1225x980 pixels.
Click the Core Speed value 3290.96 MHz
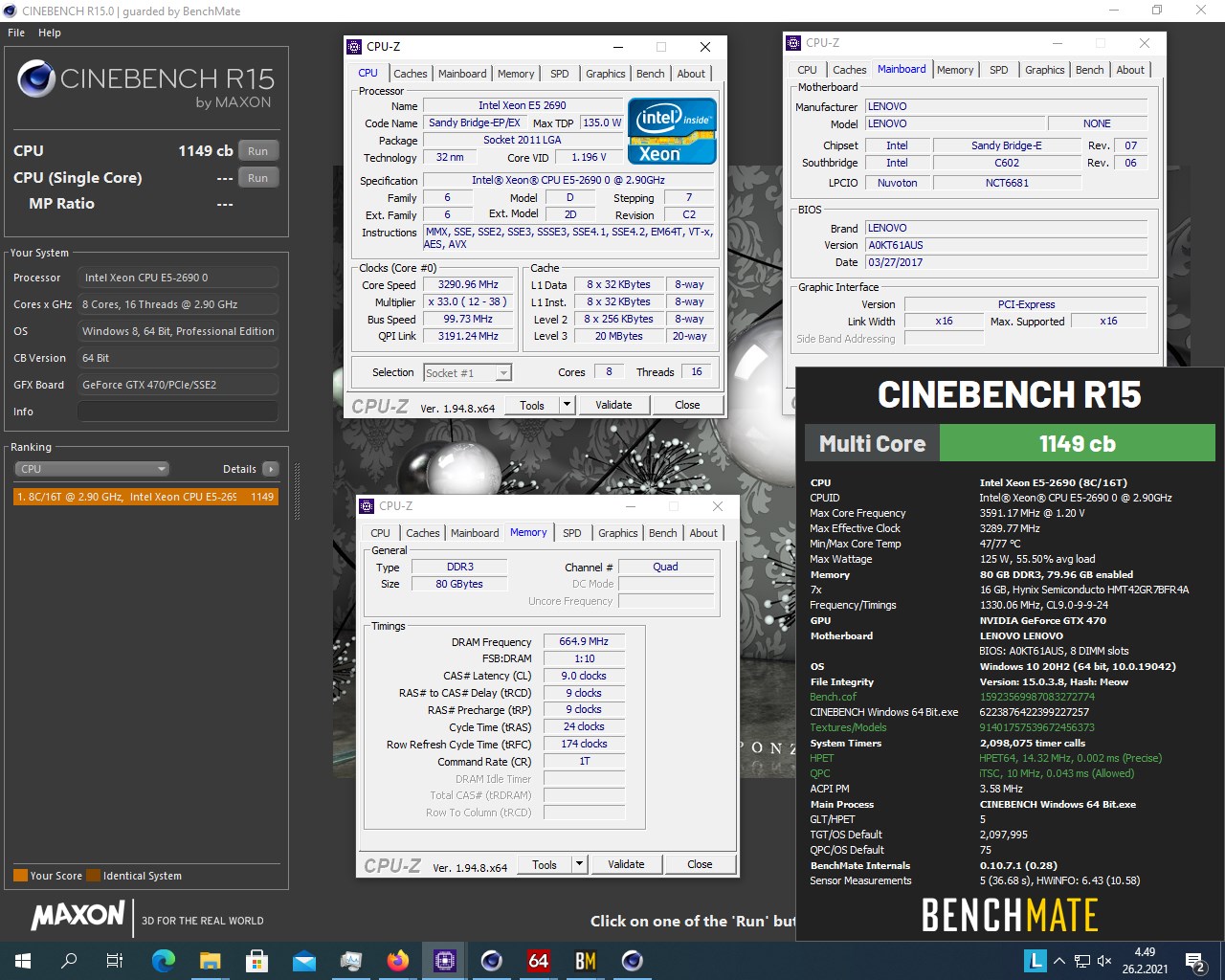point(468,285)
